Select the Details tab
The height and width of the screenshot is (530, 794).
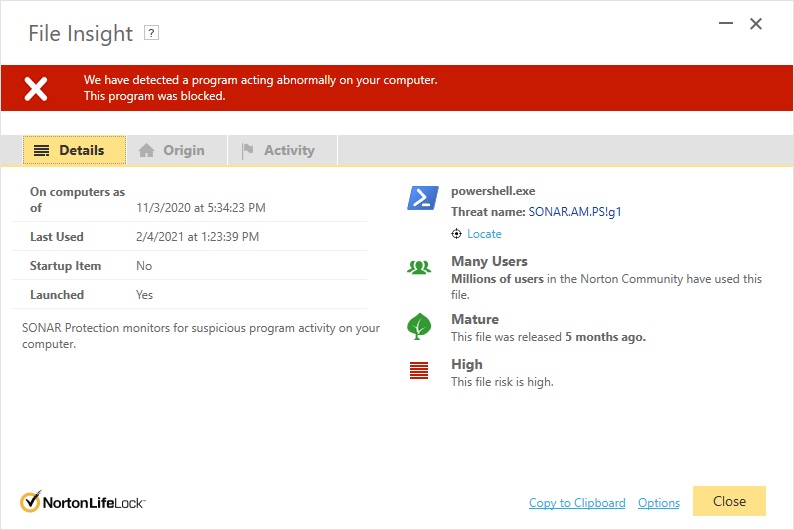(74, 150)
